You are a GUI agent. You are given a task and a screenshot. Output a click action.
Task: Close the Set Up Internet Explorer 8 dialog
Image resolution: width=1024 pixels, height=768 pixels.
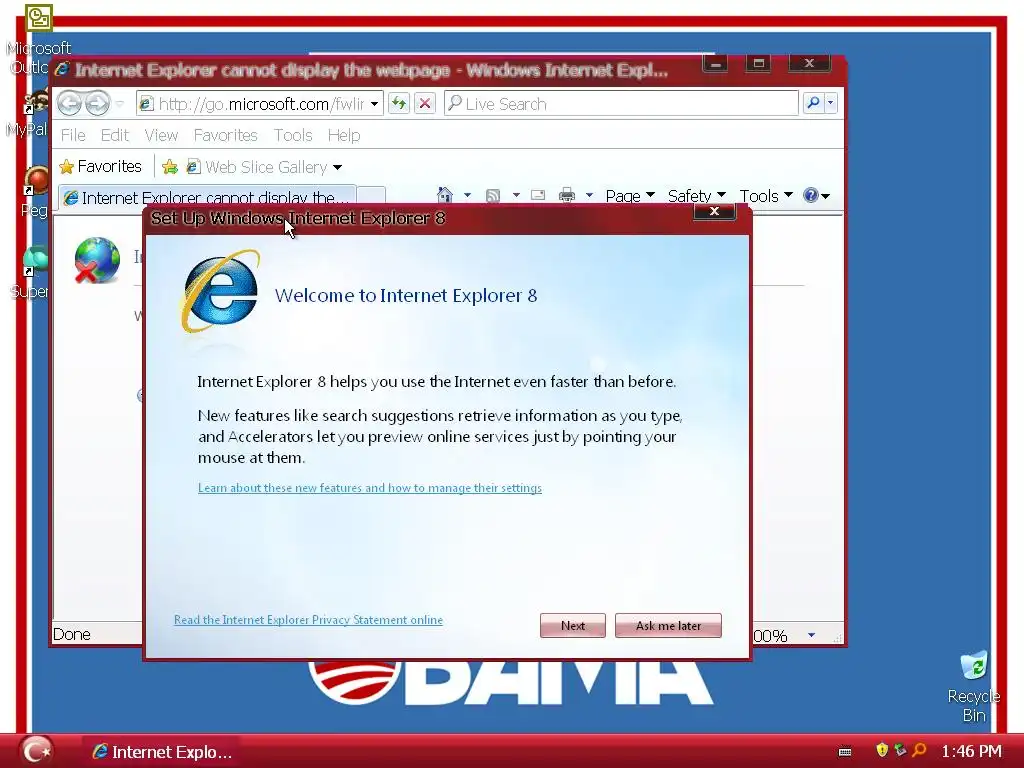714,211
